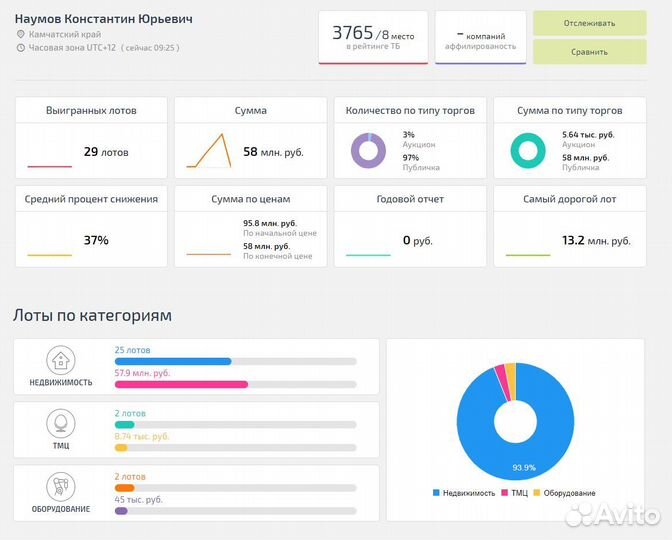Screen dimensions: 672x540
Task: Click the teal donut chart for Сумма по типу торгов
Action: point(527,150)
